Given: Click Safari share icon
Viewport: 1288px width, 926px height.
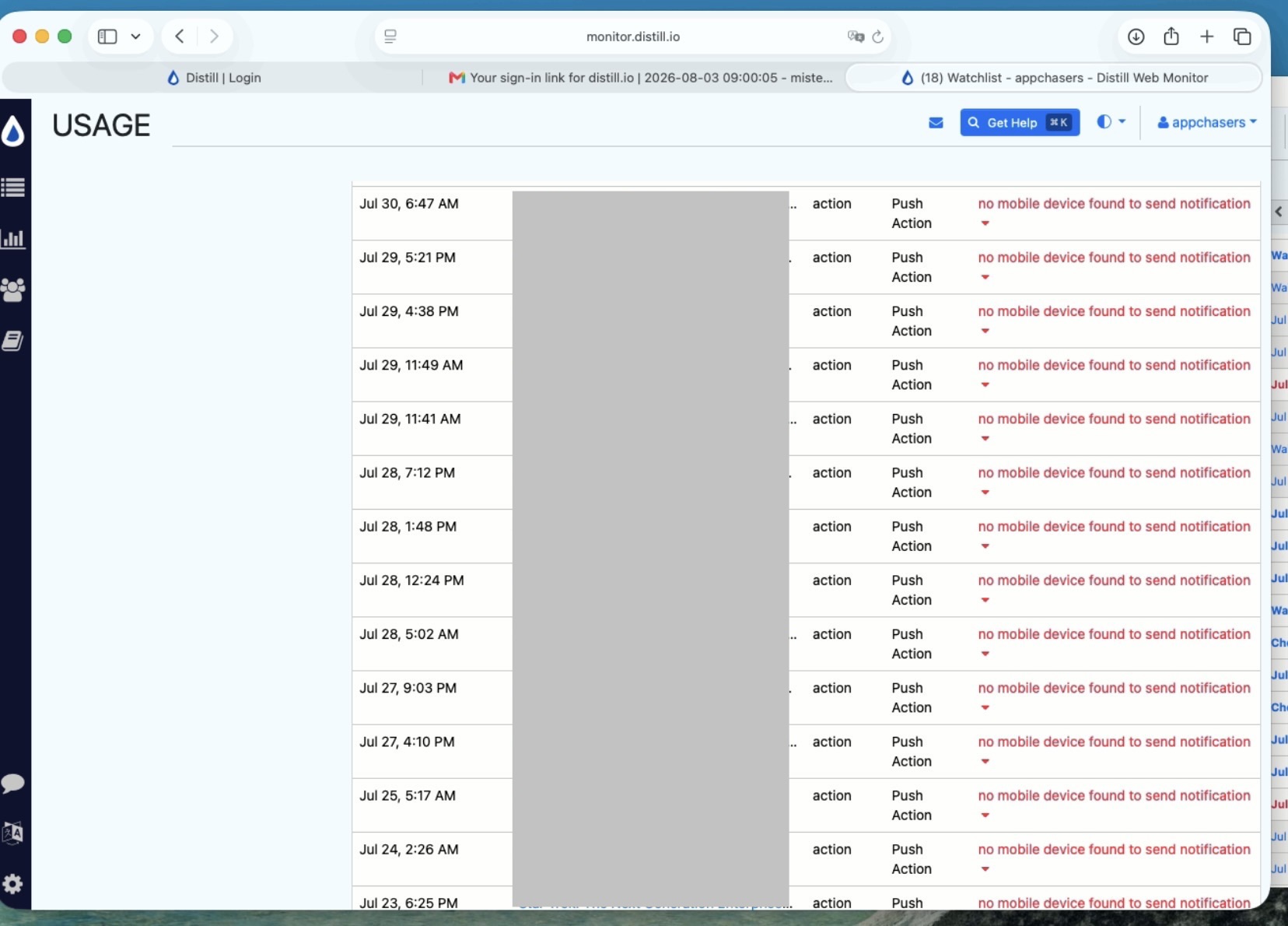Looking at the screenshot, I should (x=1171, y=37).
